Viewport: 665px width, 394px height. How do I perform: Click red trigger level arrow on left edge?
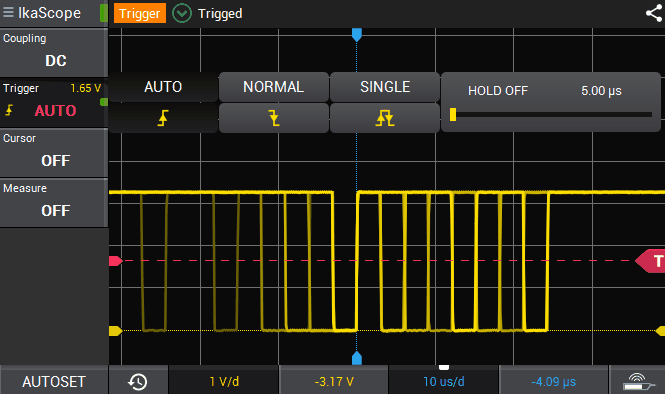(x=115, y=261)
